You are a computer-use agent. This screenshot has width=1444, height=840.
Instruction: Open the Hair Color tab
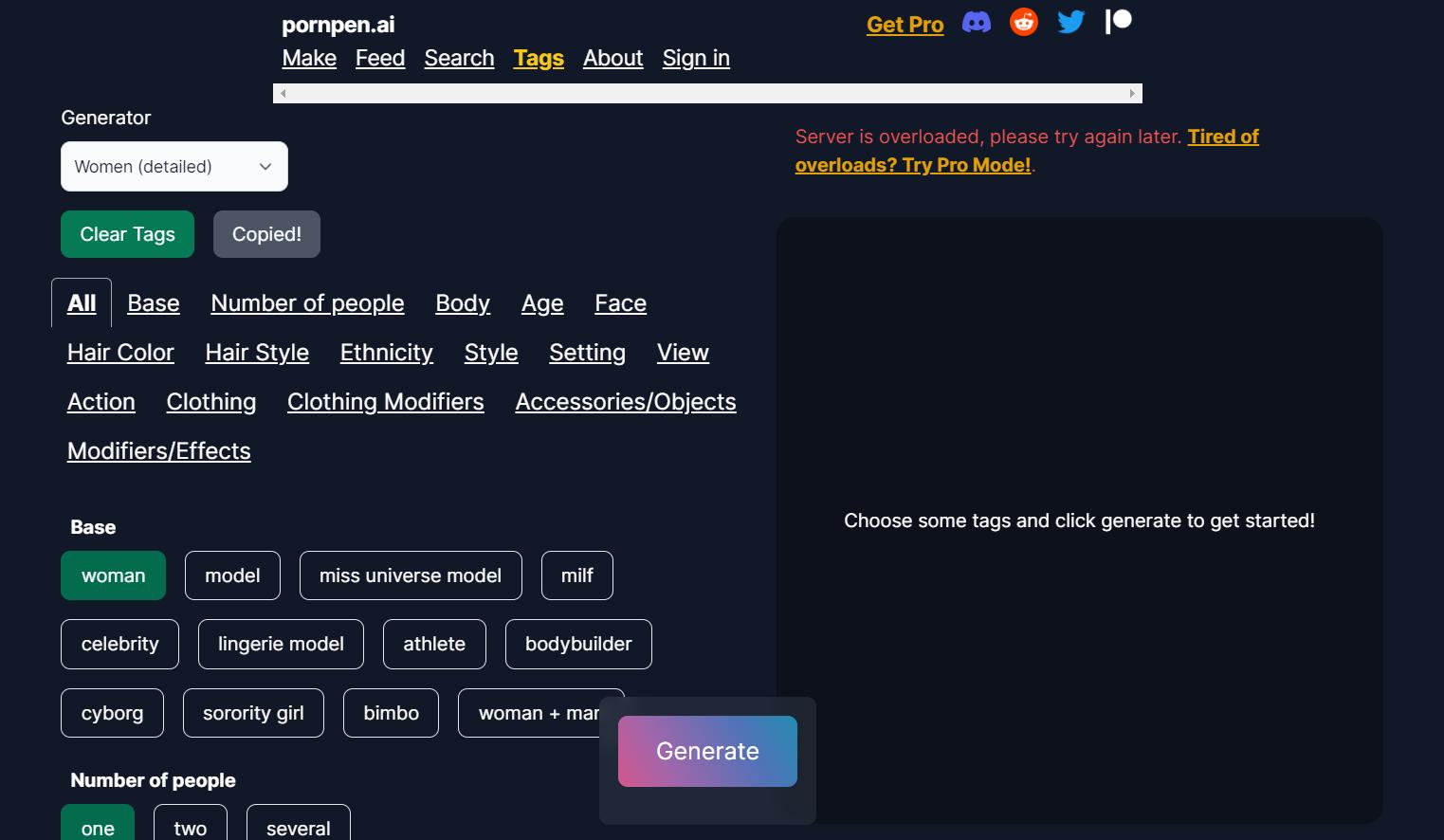120,353
